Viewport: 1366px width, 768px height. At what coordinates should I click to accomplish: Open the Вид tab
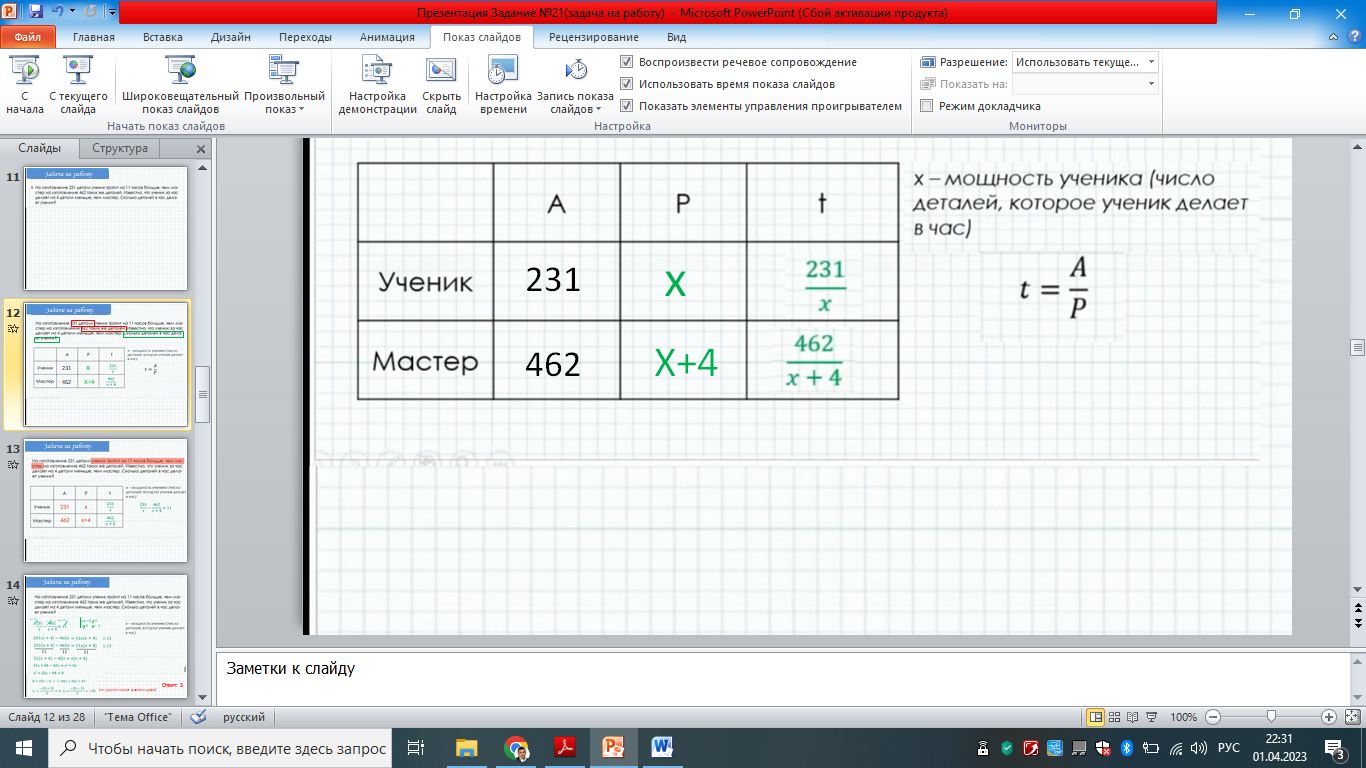(x=677, y=37)
